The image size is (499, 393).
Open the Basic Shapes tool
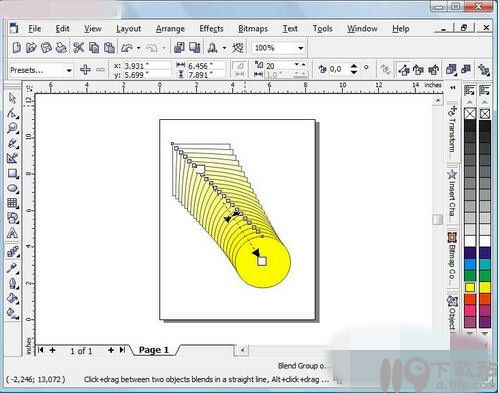tap(13, 218)
